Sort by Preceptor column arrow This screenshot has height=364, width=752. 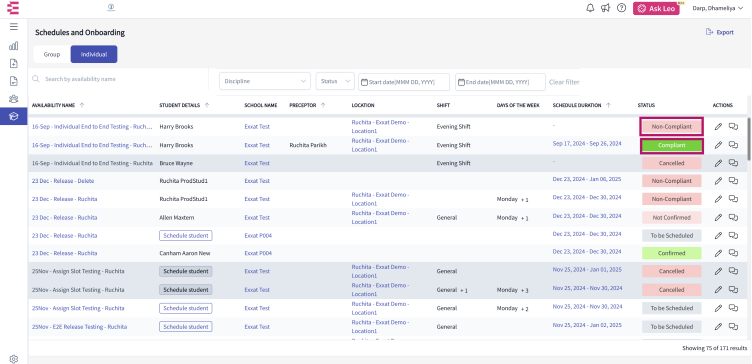click(x=323, y=105)
